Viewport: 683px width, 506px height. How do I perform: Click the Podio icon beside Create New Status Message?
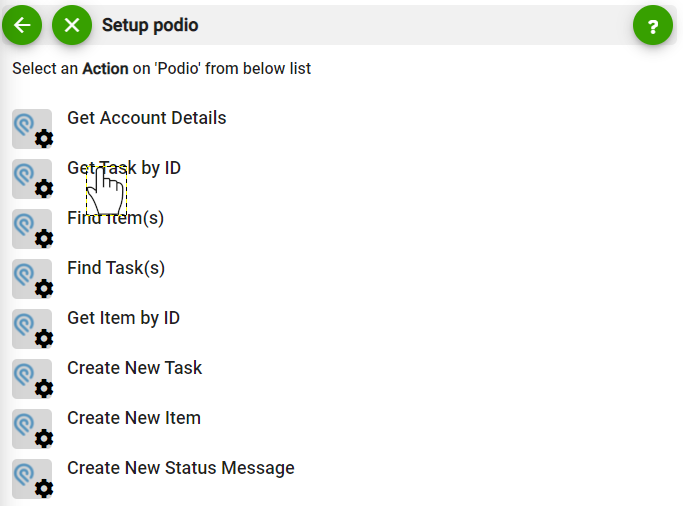click(32, 479)
